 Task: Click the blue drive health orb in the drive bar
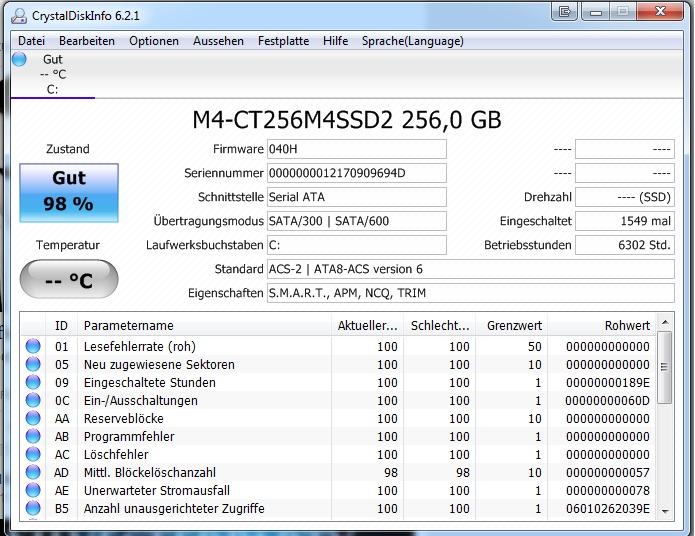(19, 59)
